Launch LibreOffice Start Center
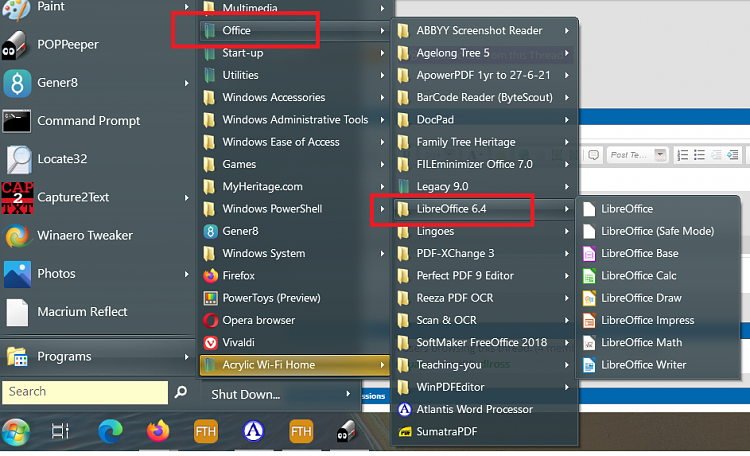Image resolution: width=750 pixels, height=456 pixels. 658,209
